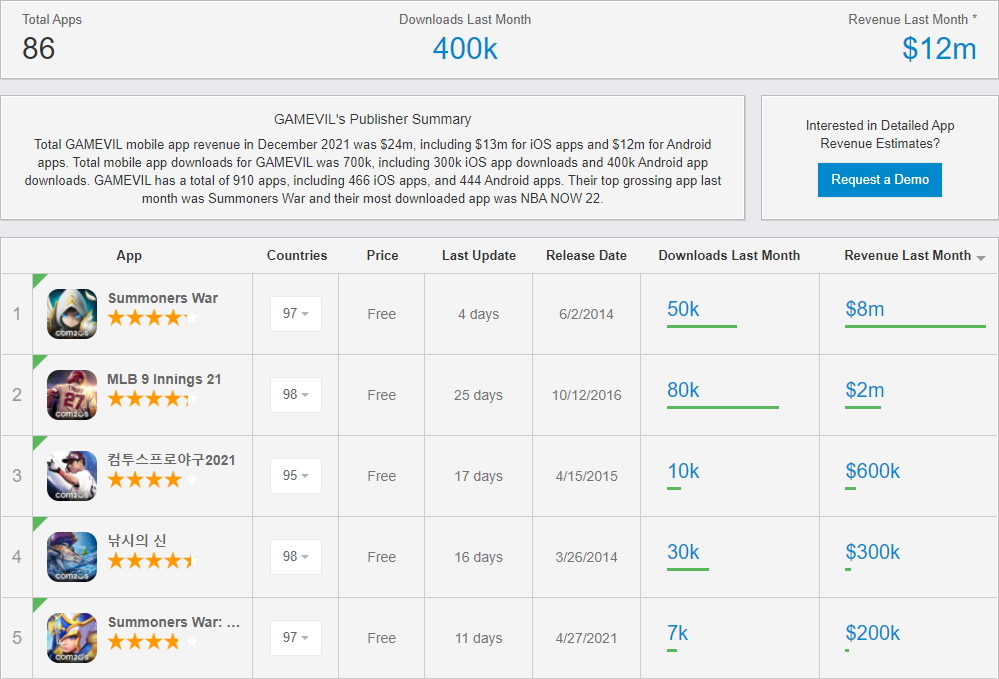Click the 7k downloads value in row 5

678,633
